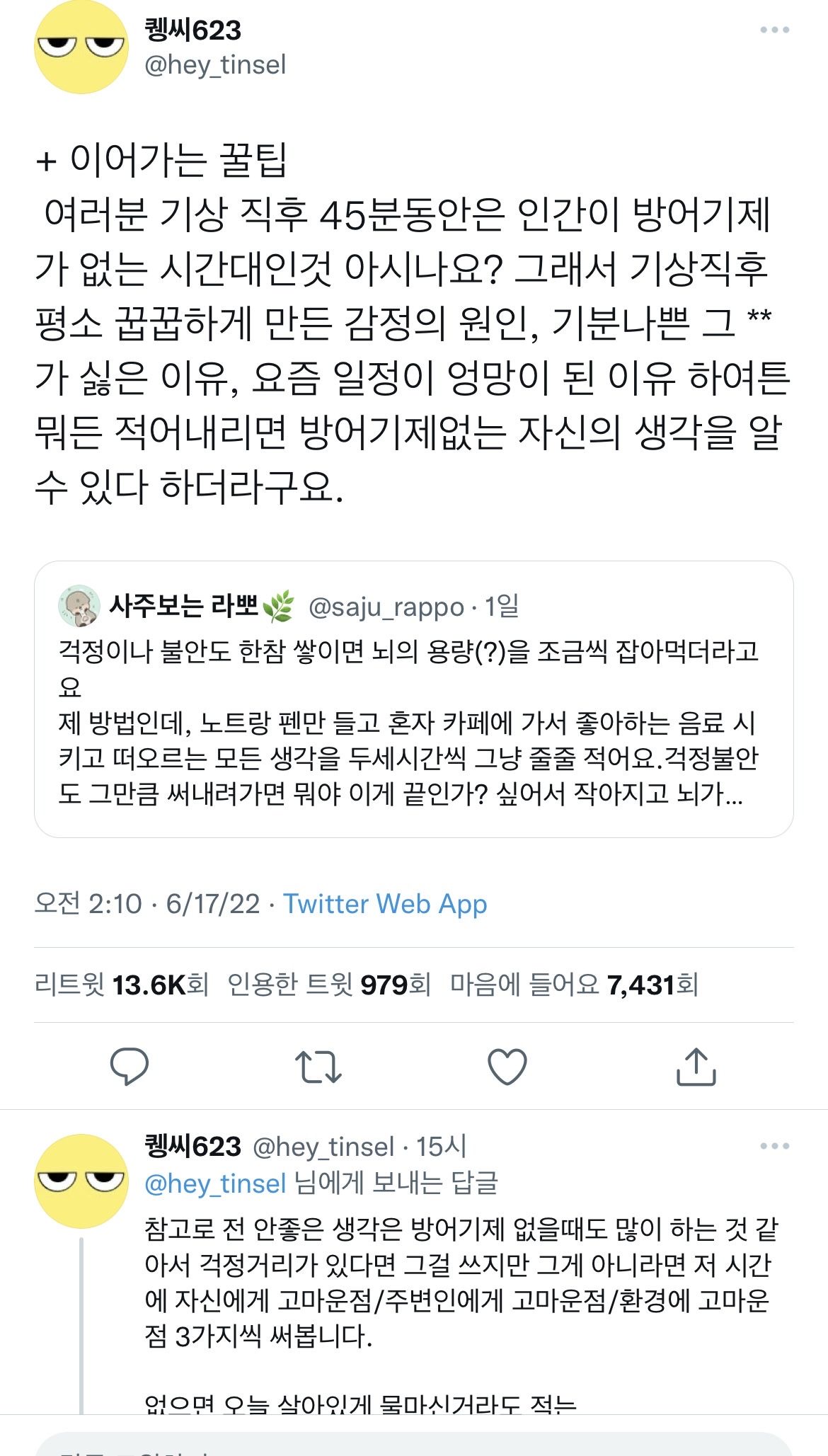Tap blue @hey_tinsel mention in reply
The width and height of the screenshot is (828, 1456).
215,1183
